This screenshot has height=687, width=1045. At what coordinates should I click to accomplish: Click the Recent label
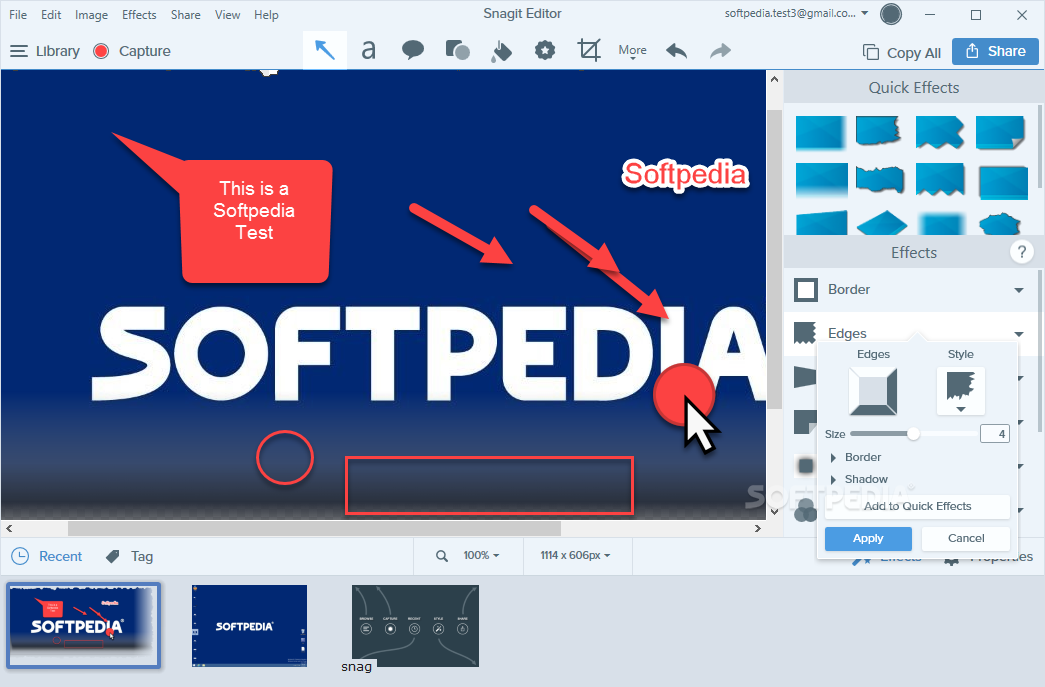(x=60, y=556)
